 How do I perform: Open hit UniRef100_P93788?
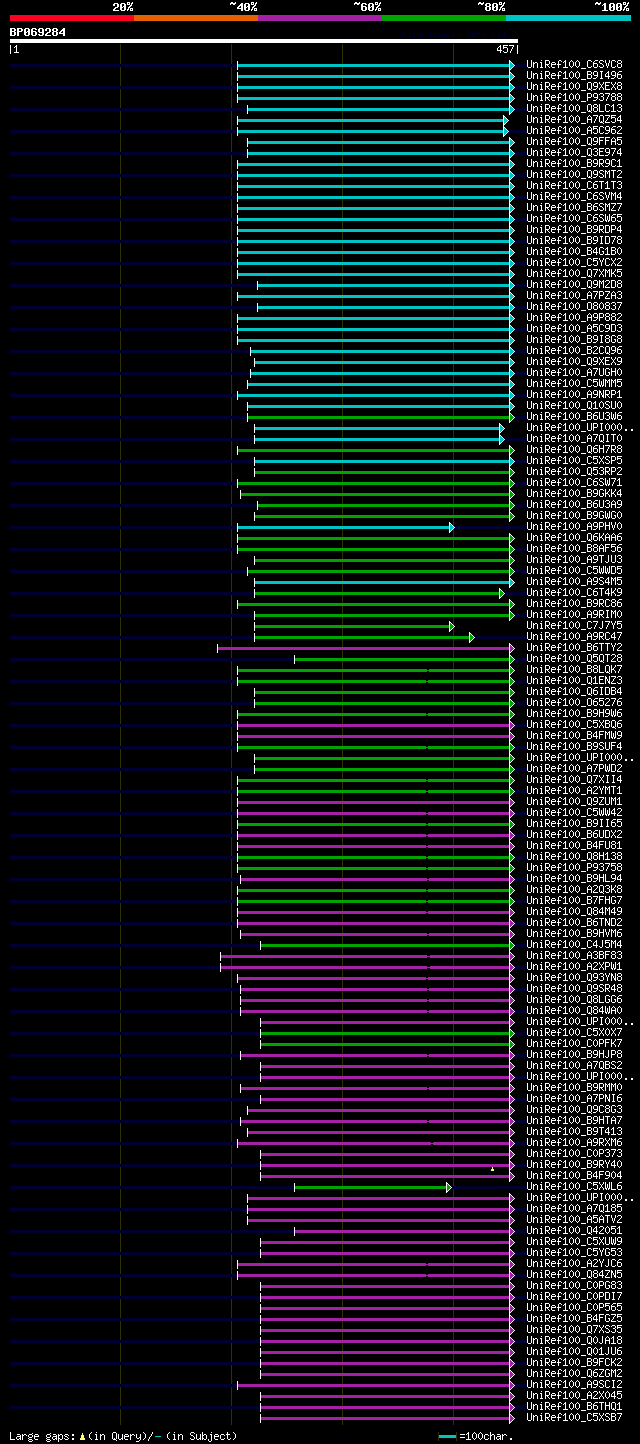pyautogui.click(x=574, y=97)
